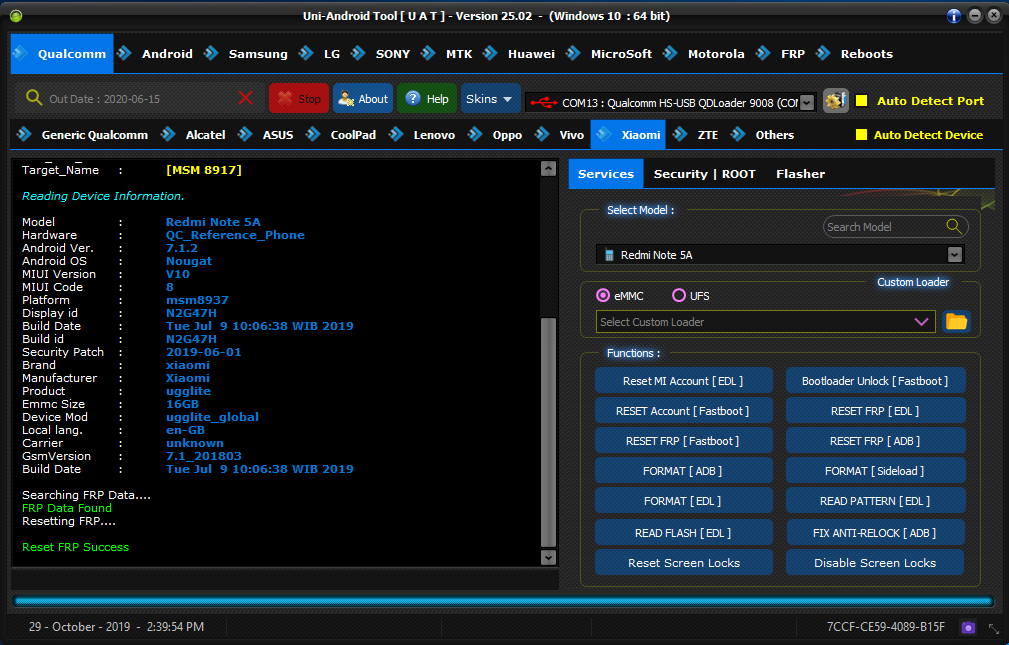Switch to the Qualcomm tab
Viewport: 1009px width, 645px height.
[x=62, y=54]
